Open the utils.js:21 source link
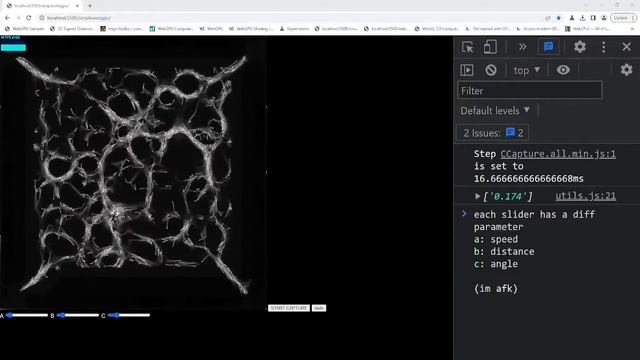This screenshot has height=360, width=640. pyautogui.click(x=585, y=196)
